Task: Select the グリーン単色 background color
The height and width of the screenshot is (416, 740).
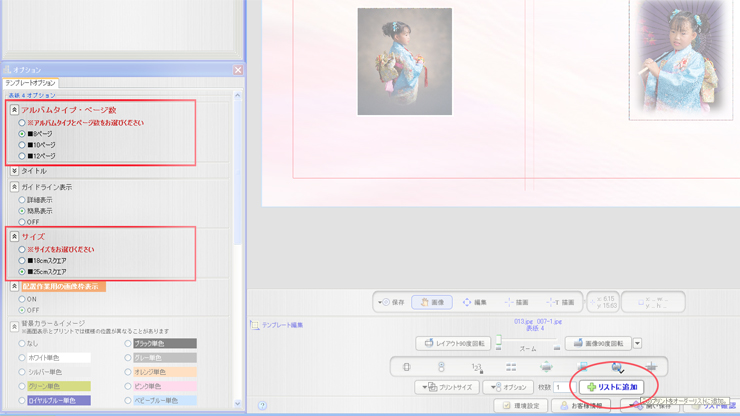Action: click(x=22, y=386)
